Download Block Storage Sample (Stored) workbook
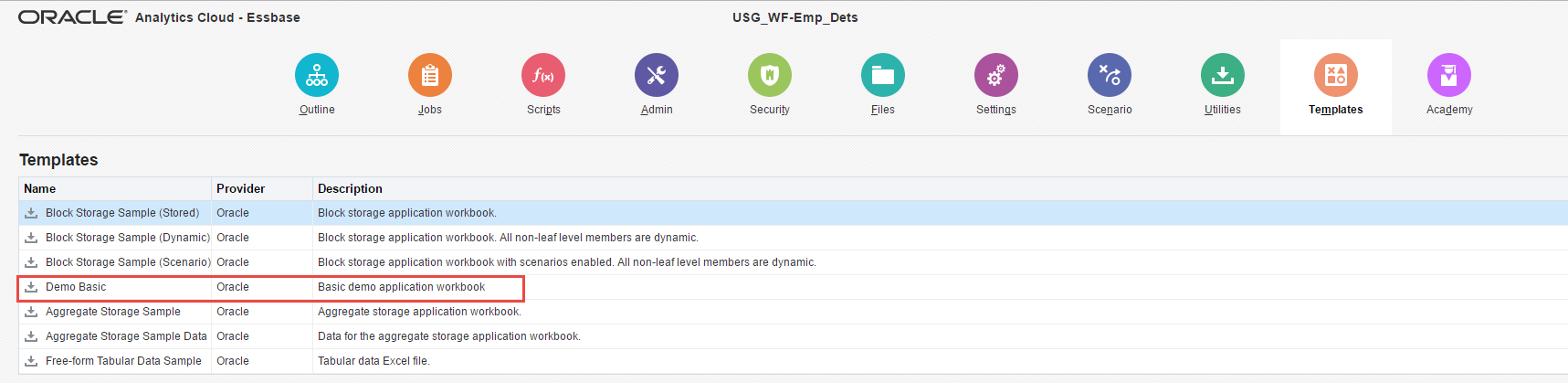1568x383 pixels. click(x=31, y=213)
